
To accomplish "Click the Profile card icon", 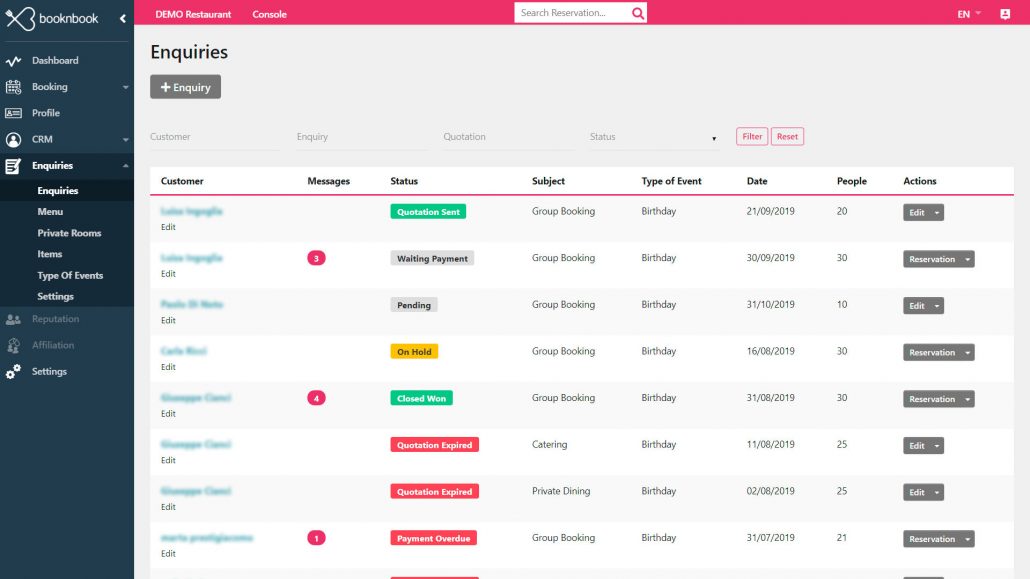I will click(x=14, y=113).
